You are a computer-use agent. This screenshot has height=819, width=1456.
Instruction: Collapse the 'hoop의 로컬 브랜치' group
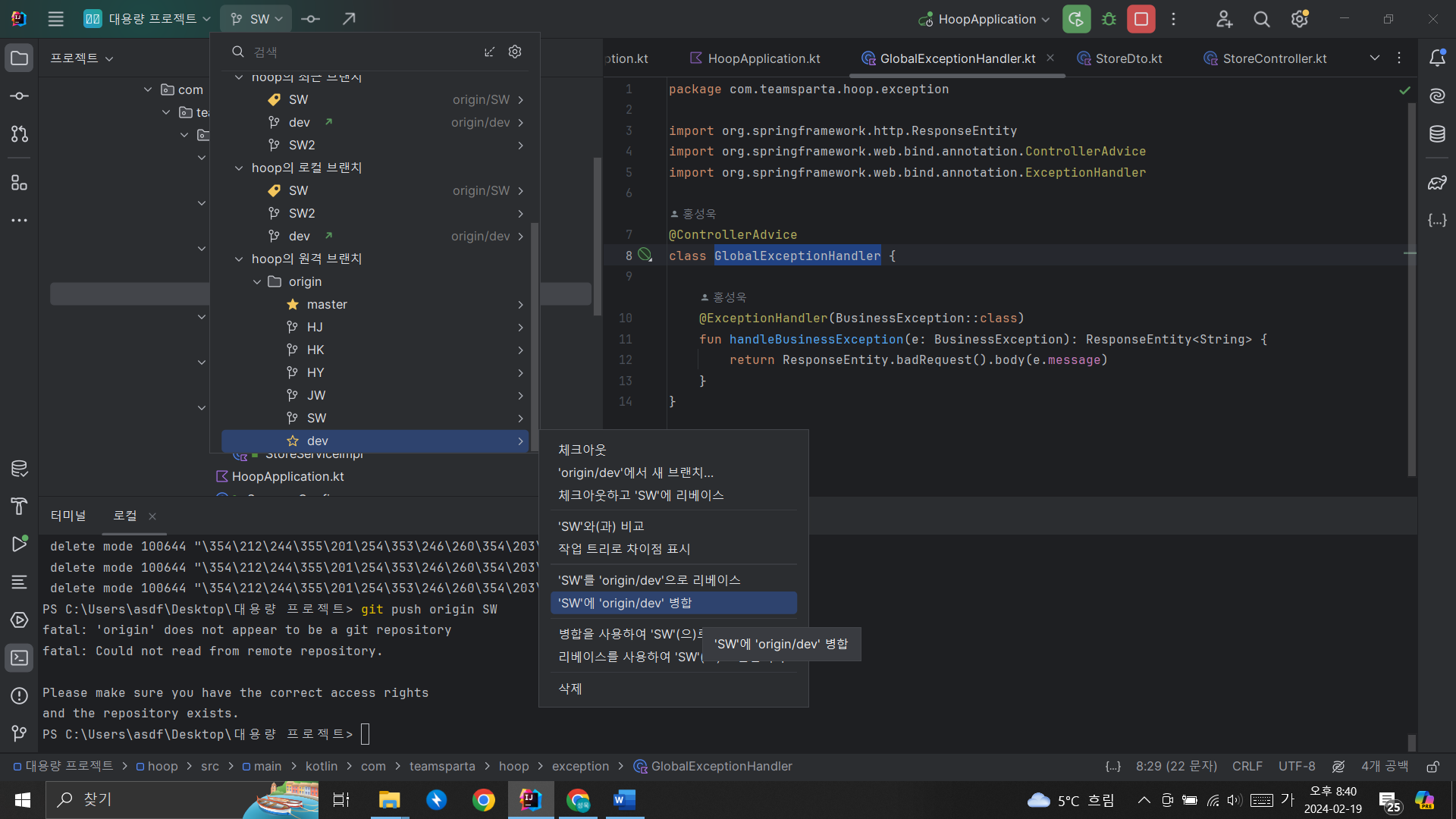[x=239, y=168]
